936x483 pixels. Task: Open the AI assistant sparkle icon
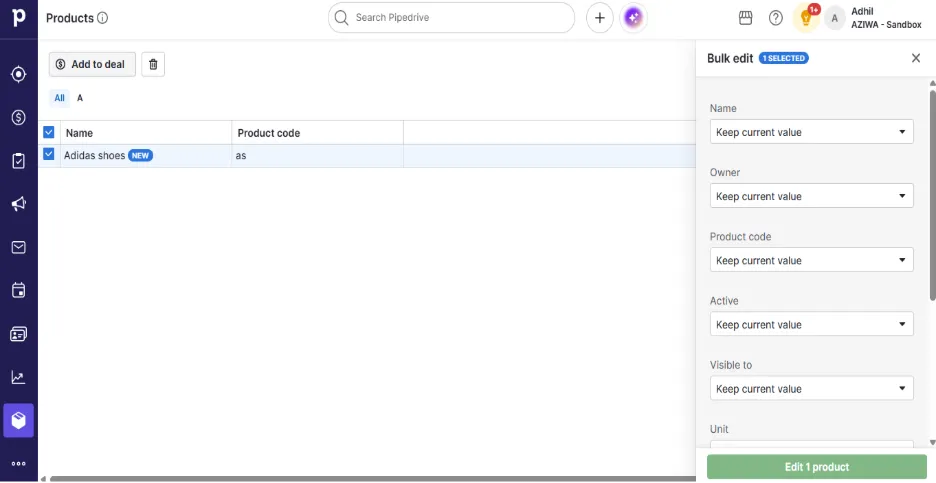coord(633,18)
